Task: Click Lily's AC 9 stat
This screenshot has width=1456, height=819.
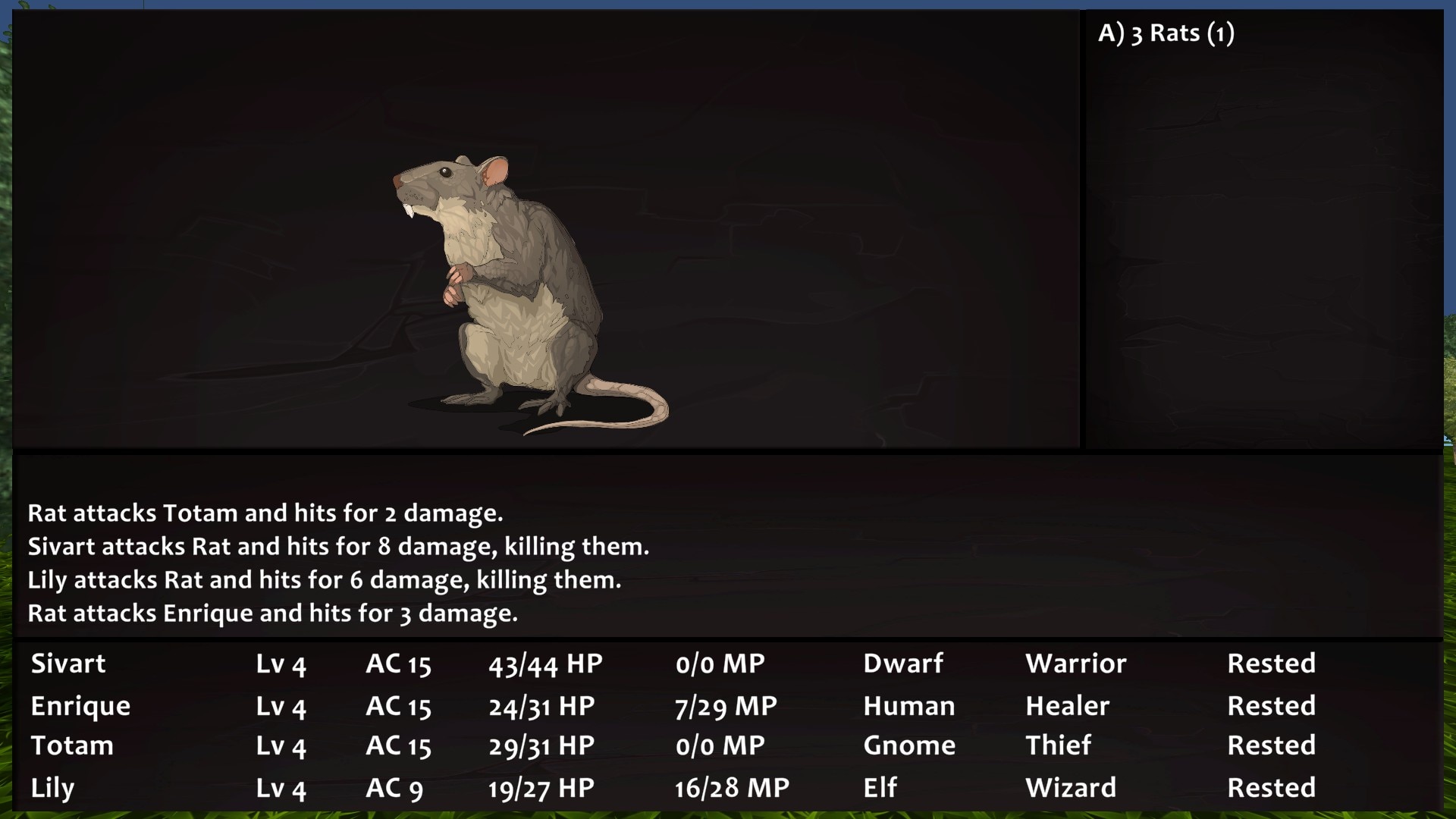Action: (x=394, y=788)
